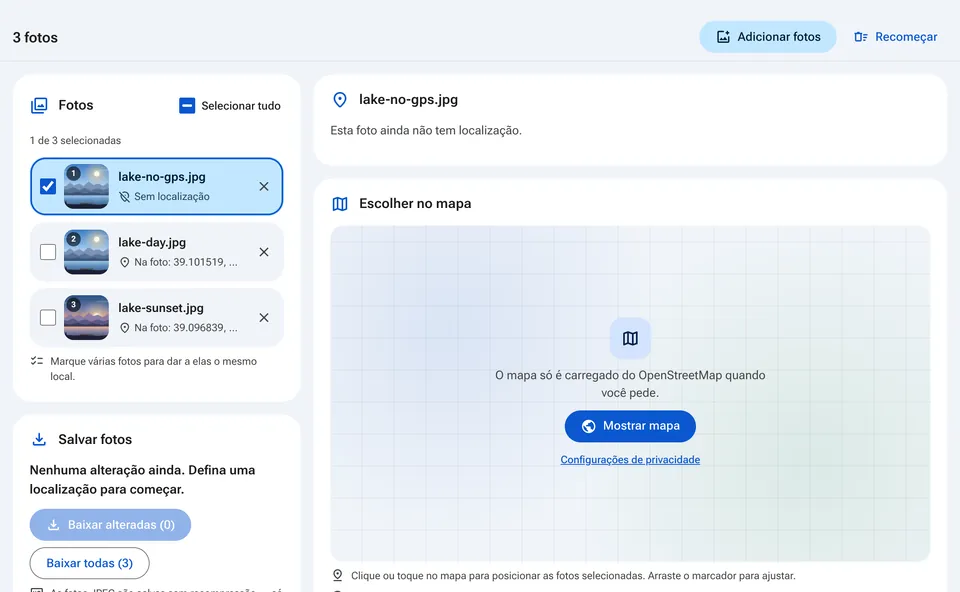Click the checklist icon beside Marque várias fotos
This screenshot has width=960, height=592.
point(37,361)
